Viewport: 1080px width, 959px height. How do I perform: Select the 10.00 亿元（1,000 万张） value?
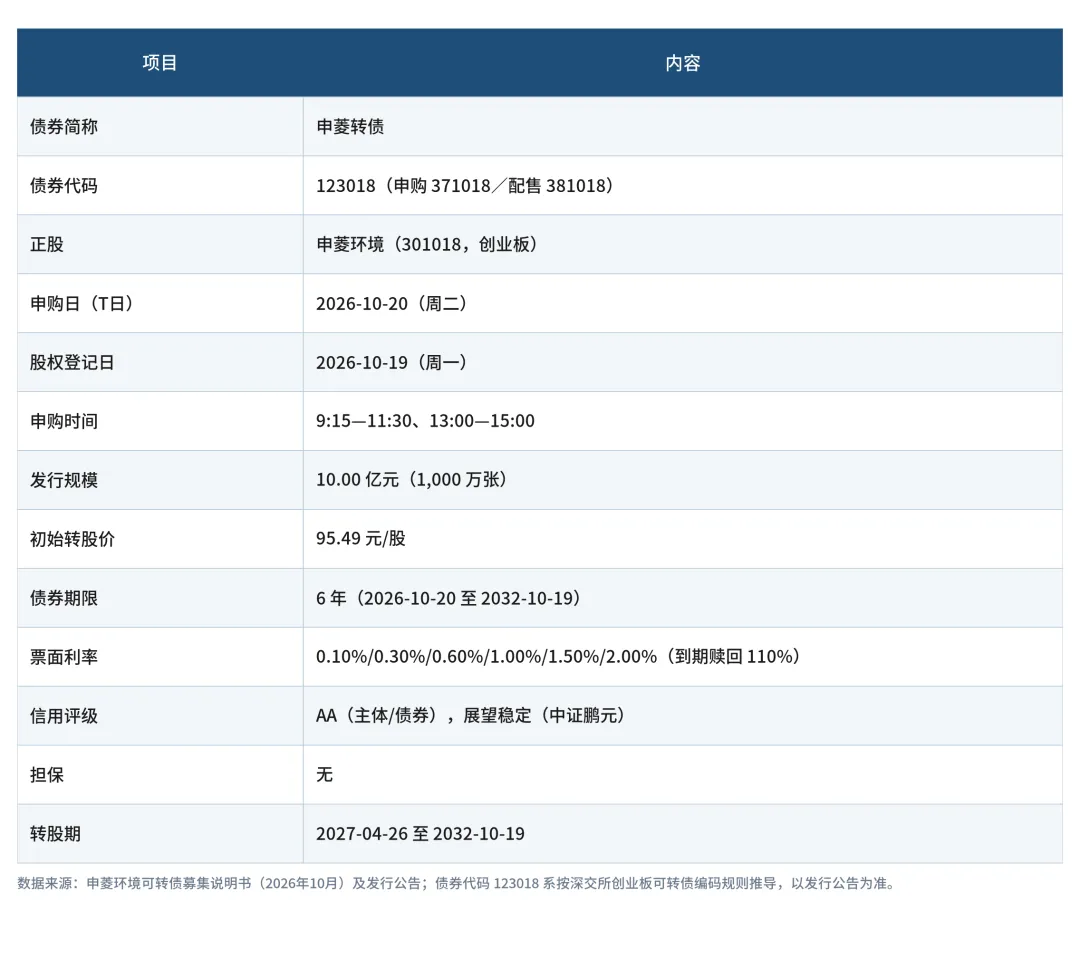(412, 480)
